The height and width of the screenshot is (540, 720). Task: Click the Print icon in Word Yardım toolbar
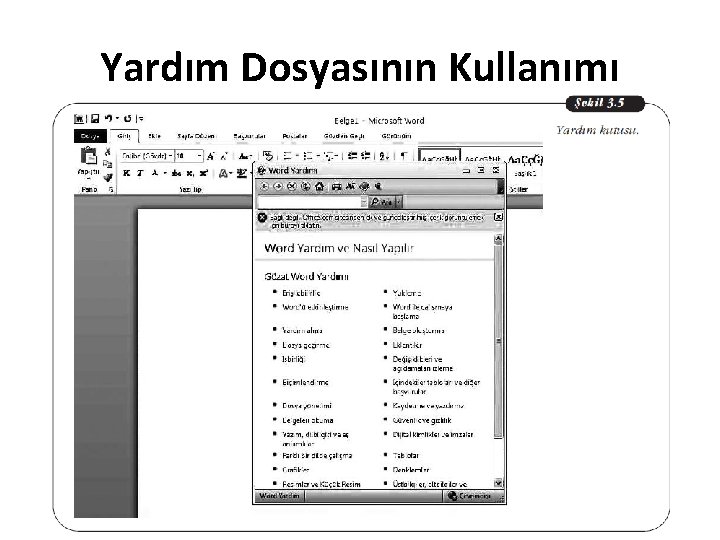pyautogui.click(x=337, y=186)
